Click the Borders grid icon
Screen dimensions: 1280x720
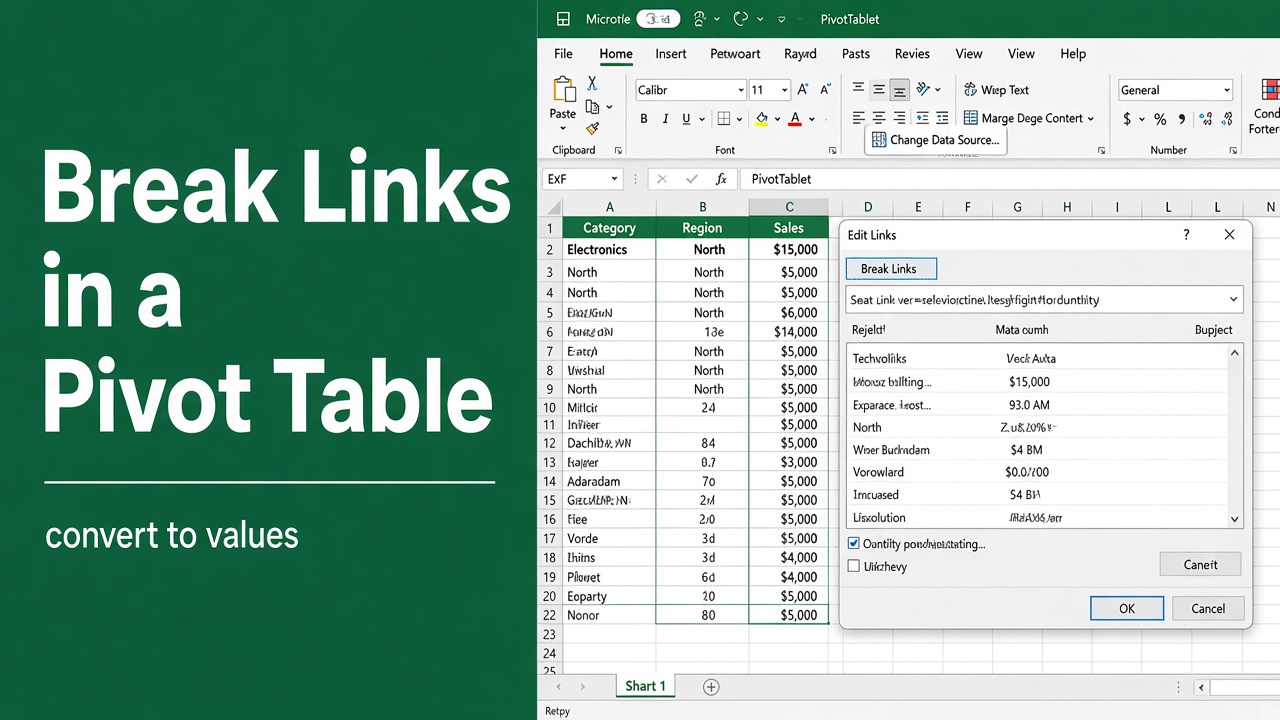724,119
